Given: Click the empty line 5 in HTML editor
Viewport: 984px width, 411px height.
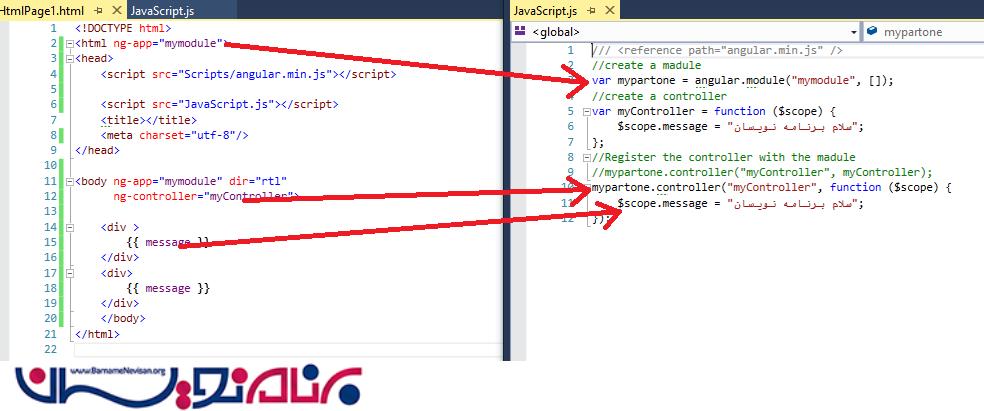Looking at the screenshot, I should [x=286, y=89].
